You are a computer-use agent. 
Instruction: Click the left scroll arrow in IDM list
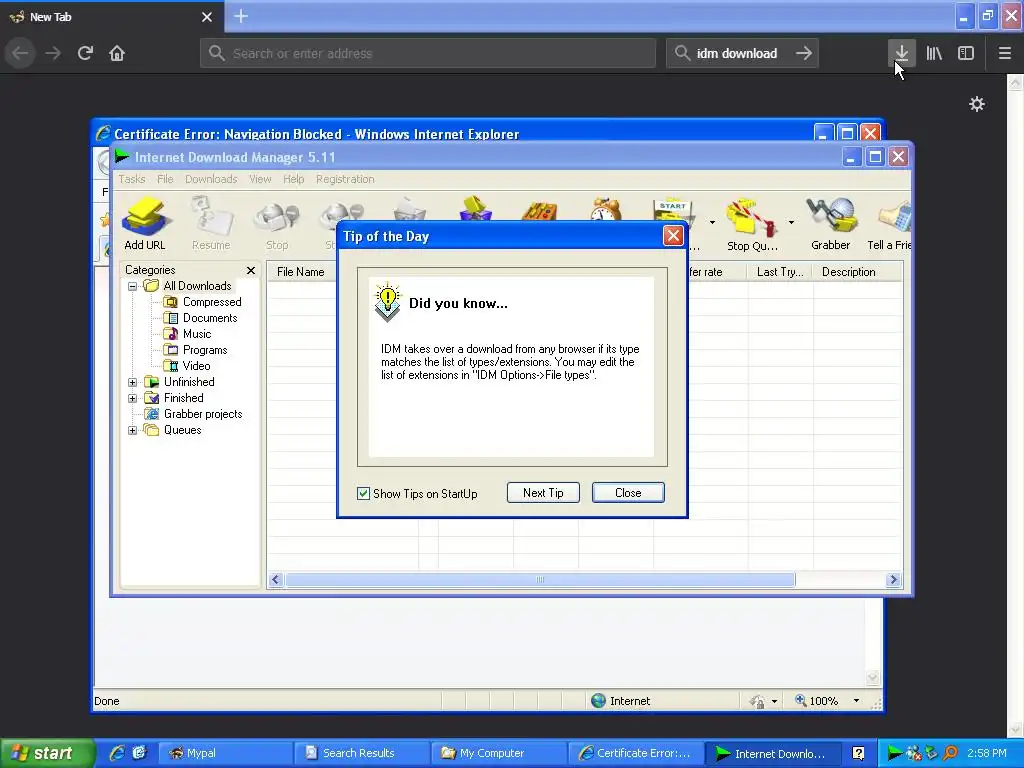(276, 579)
